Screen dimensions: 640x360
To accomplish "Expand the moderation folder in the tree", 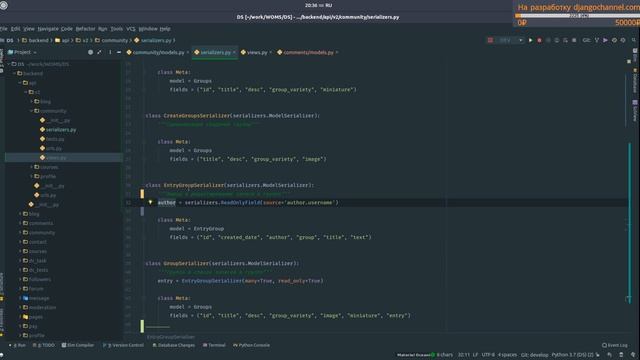I will tap(20, 307).
